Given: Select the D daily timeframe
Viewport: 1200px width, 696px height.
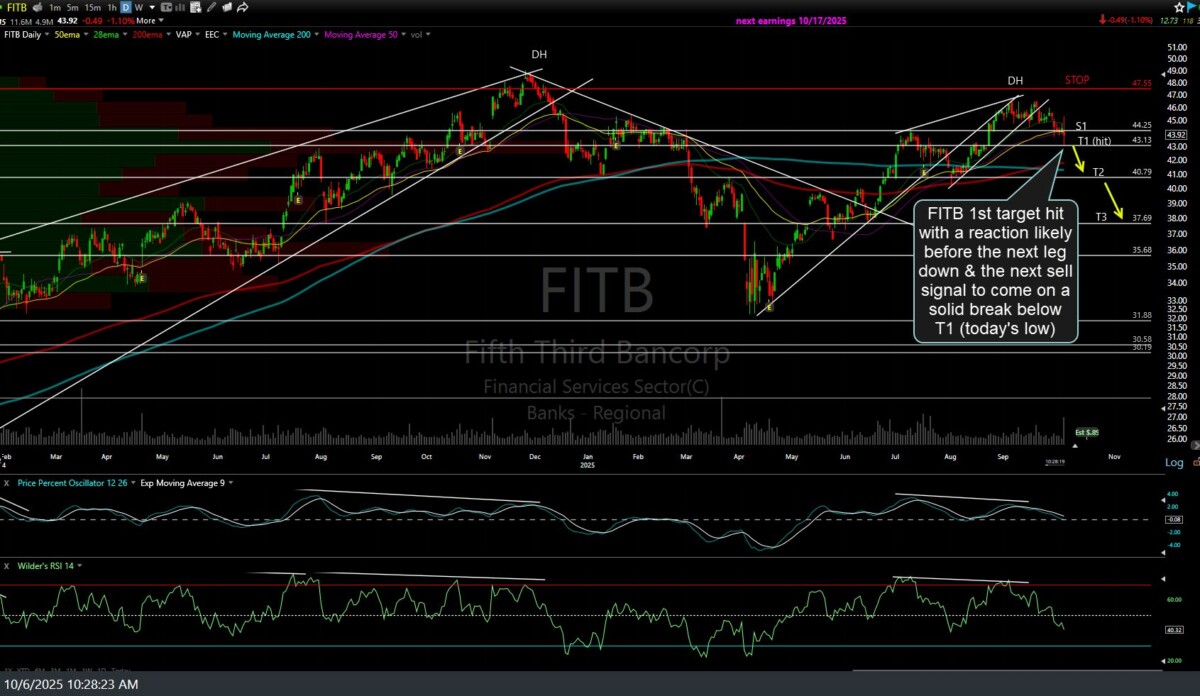Looking at the screenshot, I should pos(124,8).
